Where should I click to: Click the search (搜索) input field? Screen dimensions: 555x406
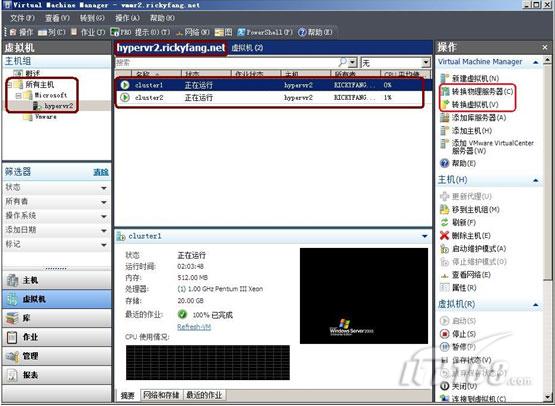pyautogui.click(x=227, y=63)
